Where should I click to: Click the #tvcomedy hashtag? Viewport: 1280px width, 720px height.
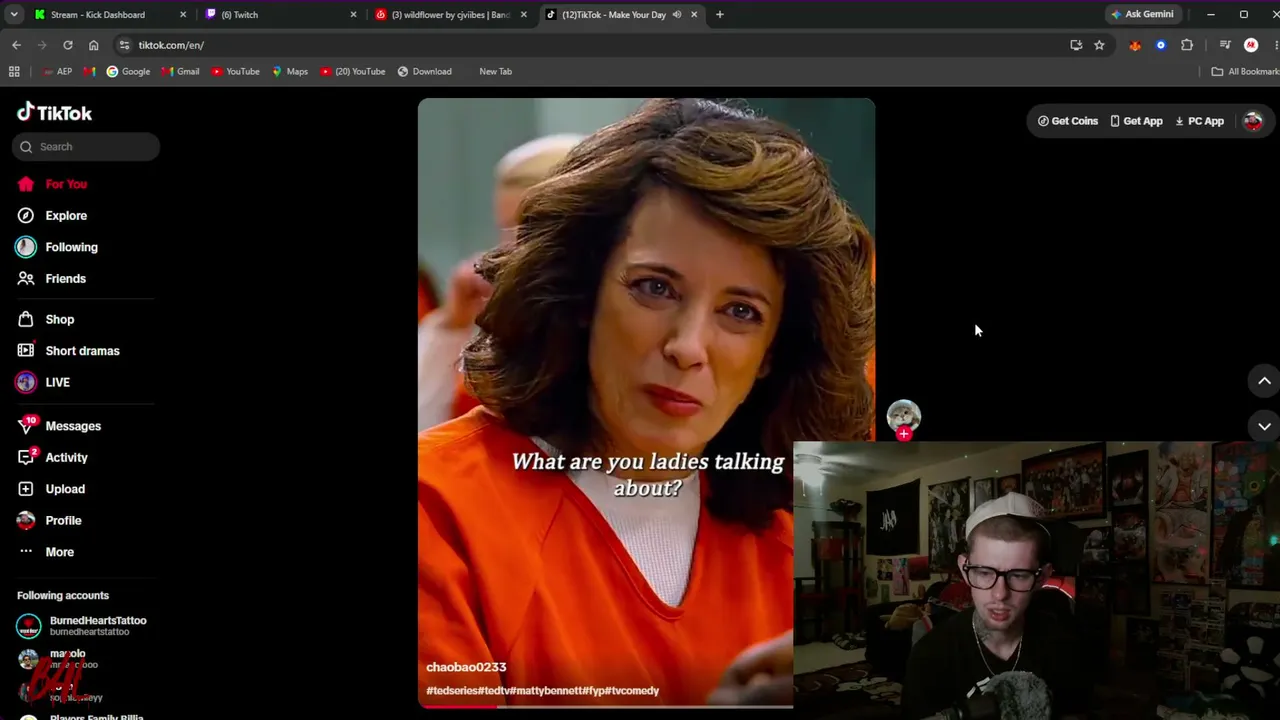coord(632,691)
